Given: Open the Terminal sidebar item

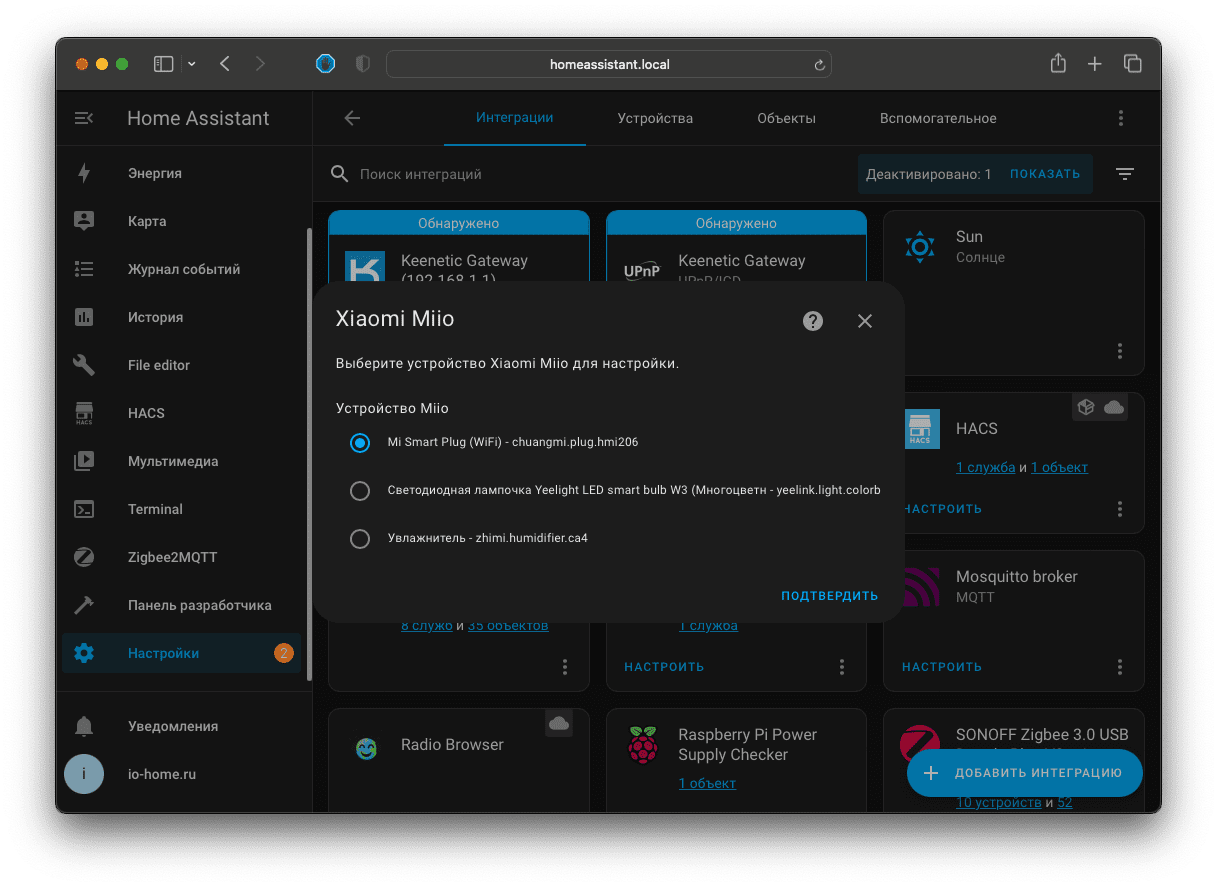Looking at the screenshot, I should 155,509.
